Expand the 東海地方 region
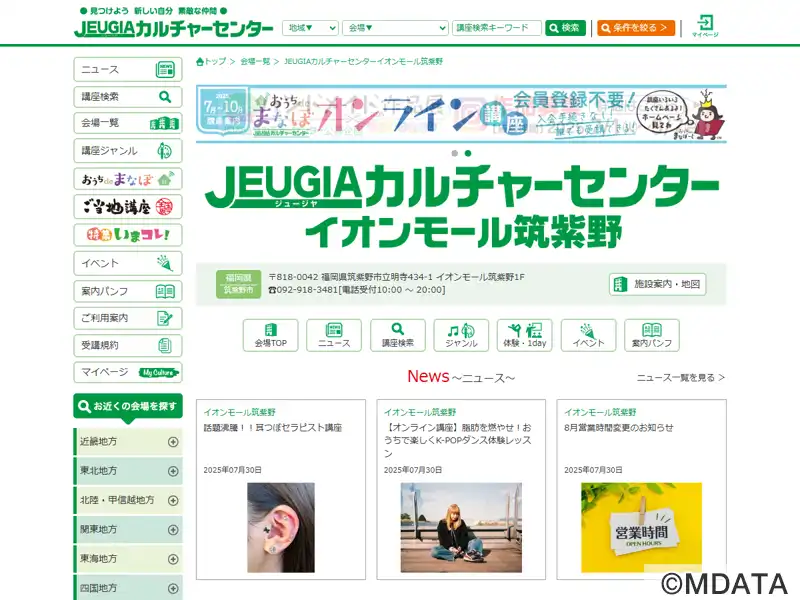 (x=128, y=559)
